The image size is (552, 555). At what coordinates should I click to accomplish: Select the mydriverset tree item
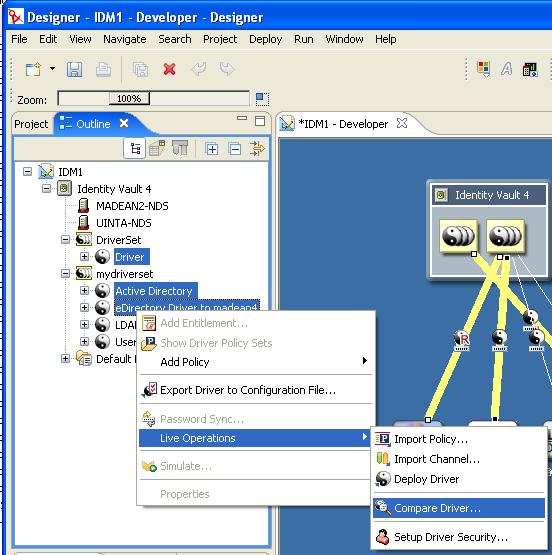click(125, 274)
